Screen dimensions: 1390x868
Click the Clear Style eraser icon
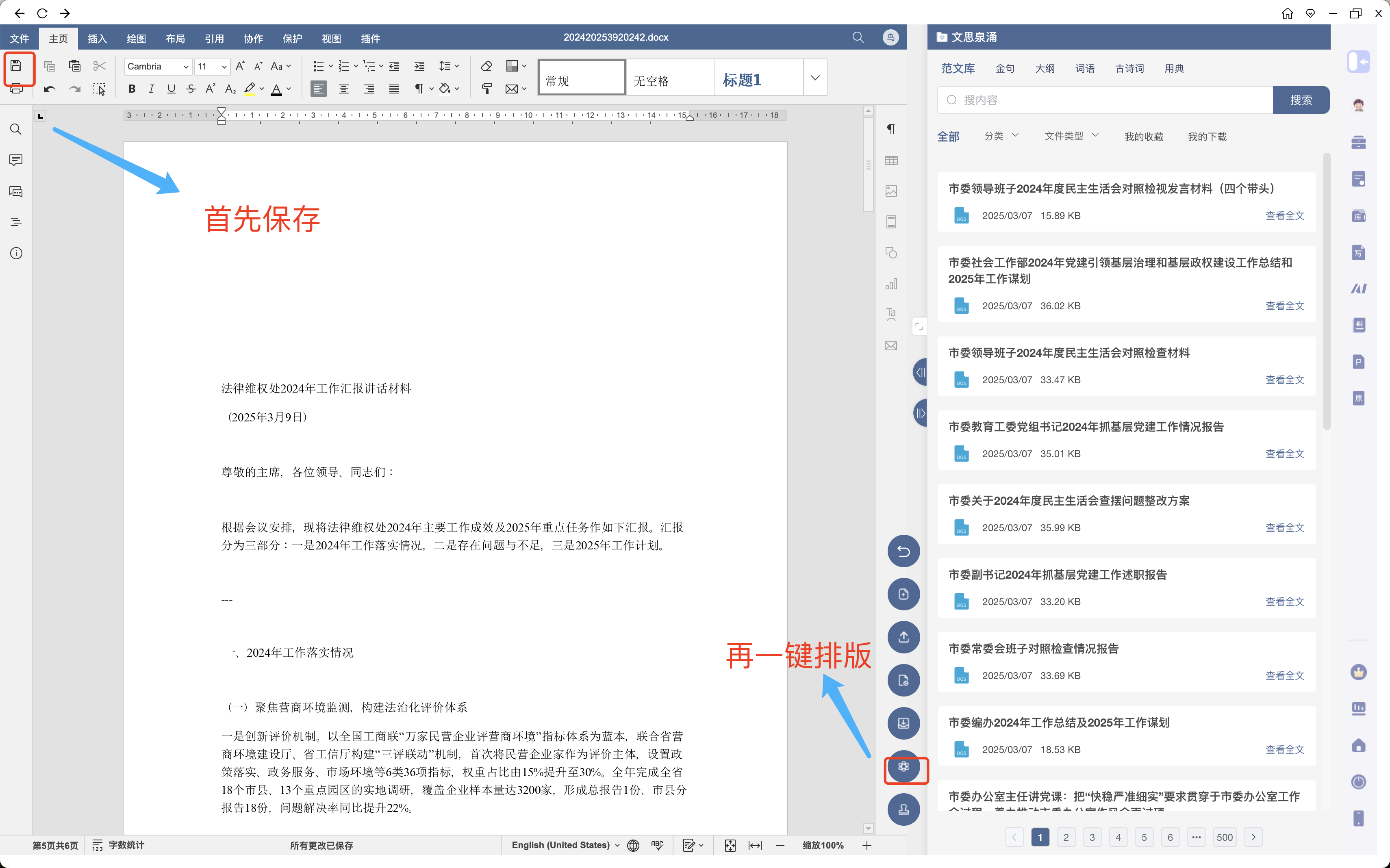pos(486,66)
